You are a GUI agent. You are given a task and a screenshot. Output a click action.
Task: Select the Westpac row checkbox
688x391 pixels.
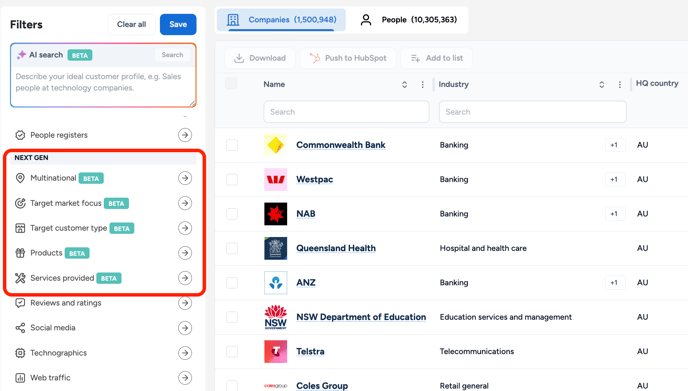(x=232, y=179)
